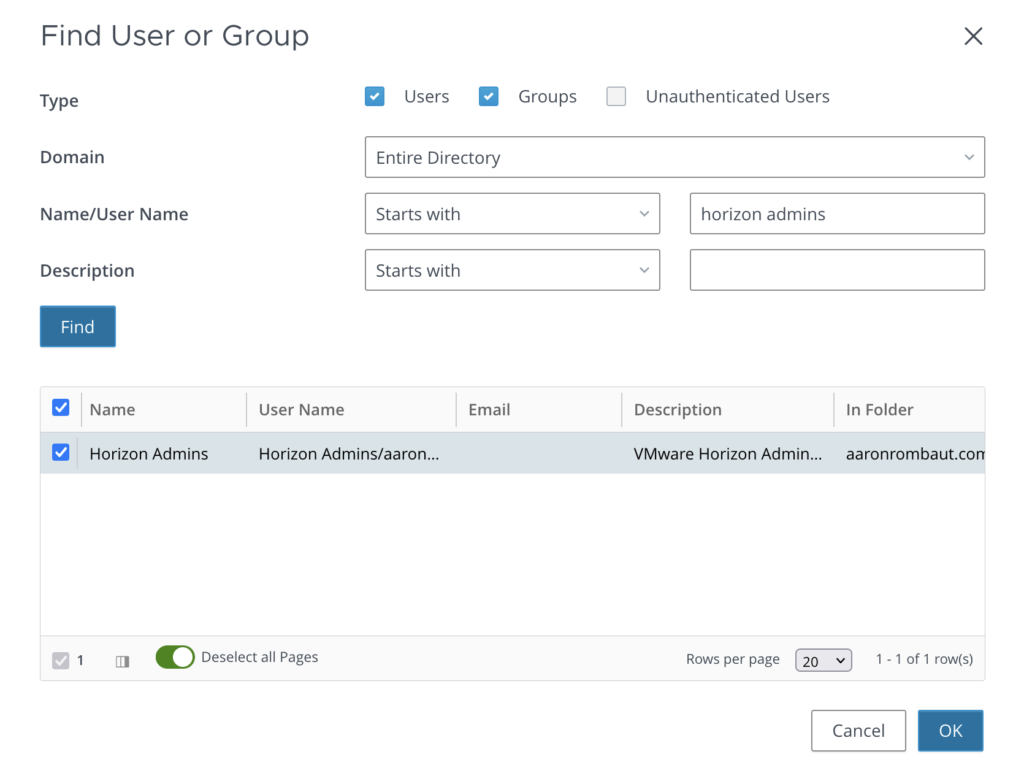Enable the Unauthenticated Users checkbox
The width and height of the screenshot is (1024, 773).
617,97
